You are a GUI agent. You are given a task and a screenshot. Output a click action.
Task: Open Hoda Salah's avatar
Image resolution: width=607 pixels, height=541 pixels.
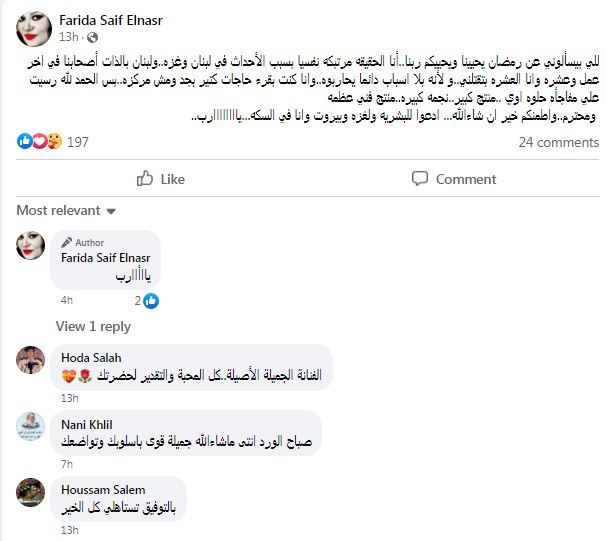coord(31,359)
